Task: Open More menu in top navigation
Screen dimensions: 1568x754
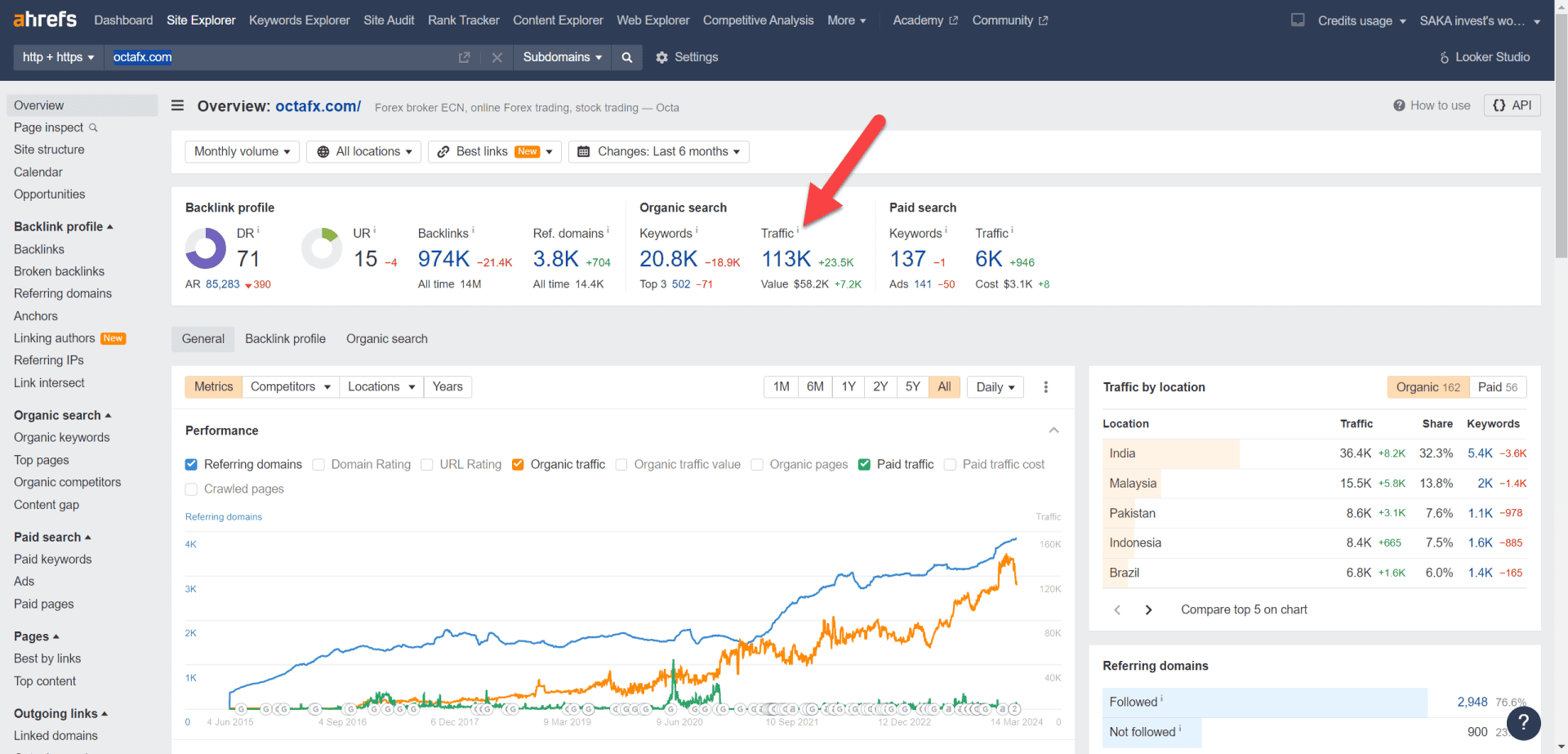Action: (x=846, y=20)
